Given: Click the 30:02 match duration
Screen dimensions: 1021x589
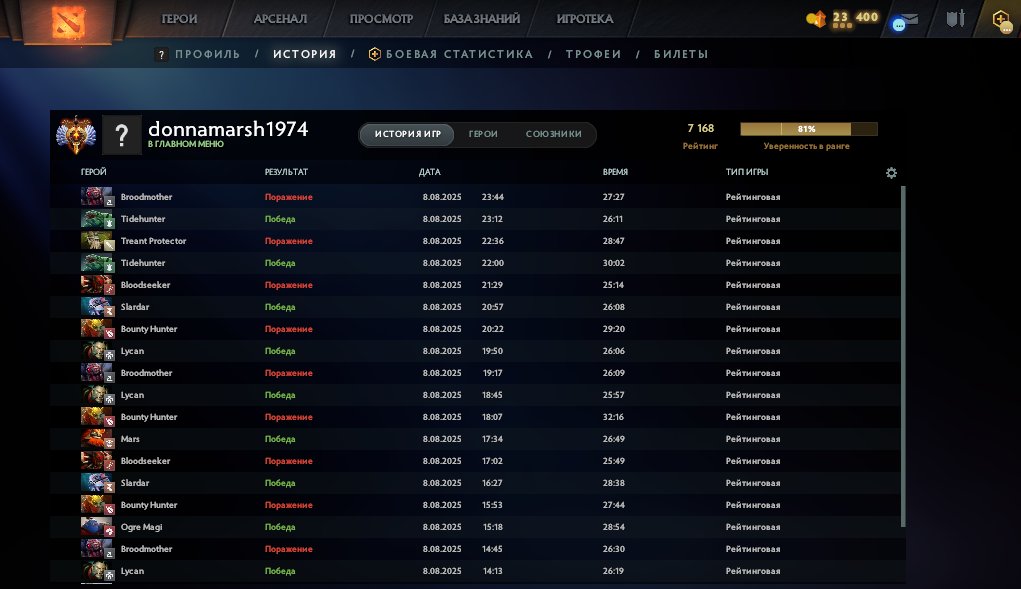Looking at the screenshot, I should (613, 263).
